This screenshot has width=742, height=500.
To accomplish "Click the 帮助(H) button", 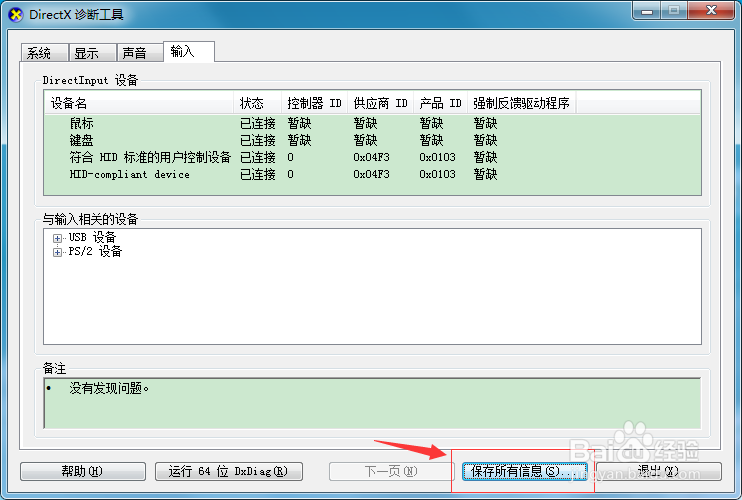I will [x=83, y=471].
